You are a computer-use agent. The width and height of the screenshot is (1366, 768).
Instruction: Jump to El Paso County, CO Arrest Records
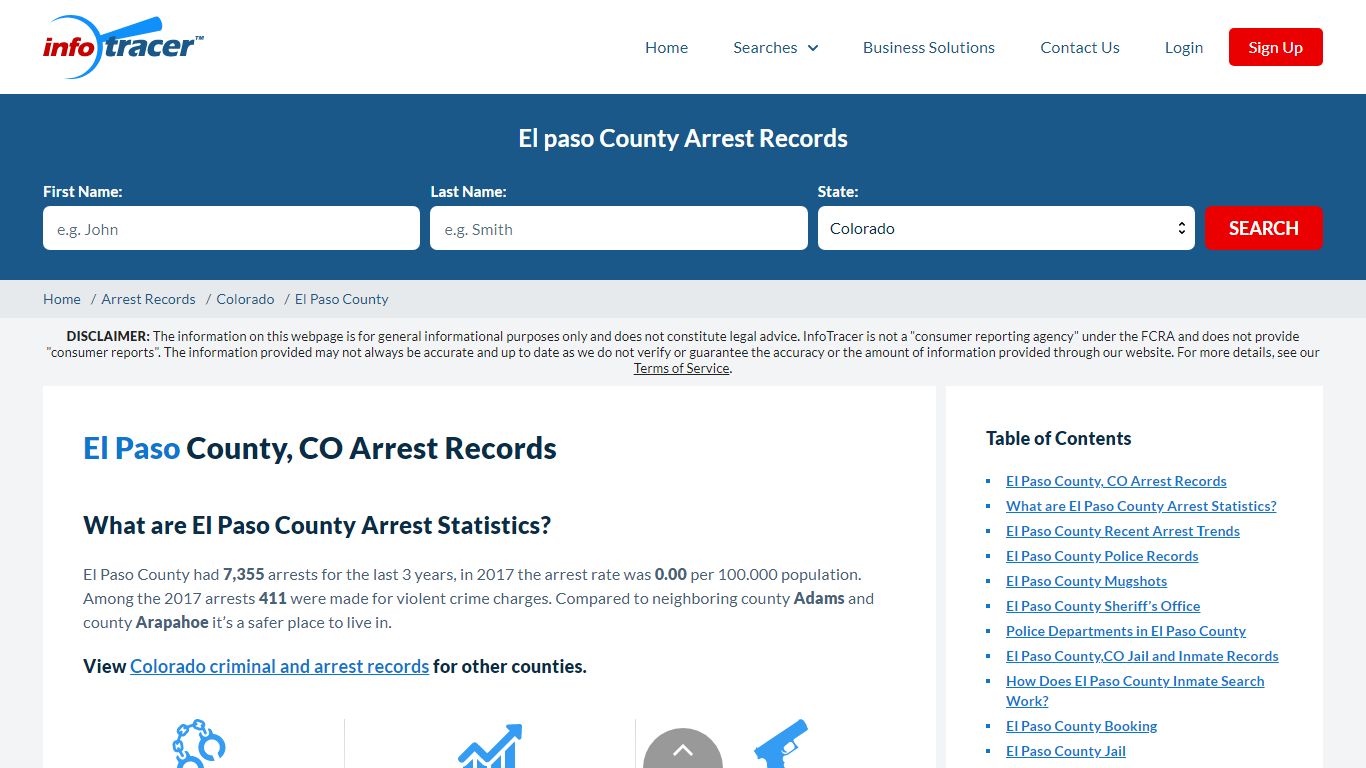click(1116, 481)
